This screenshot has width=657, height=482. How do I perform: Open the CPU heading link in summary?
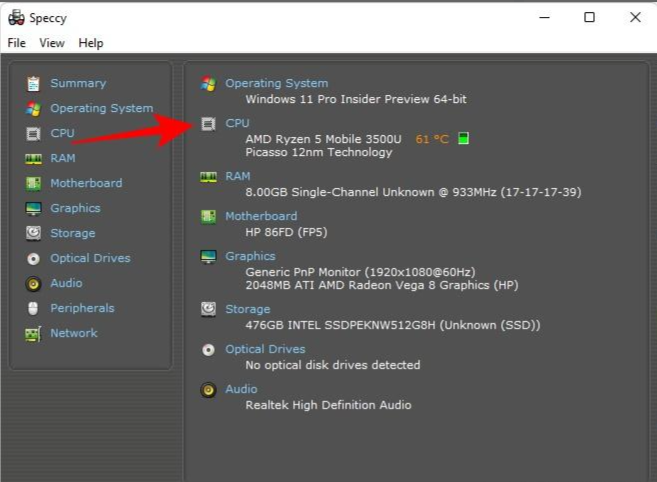237,123
